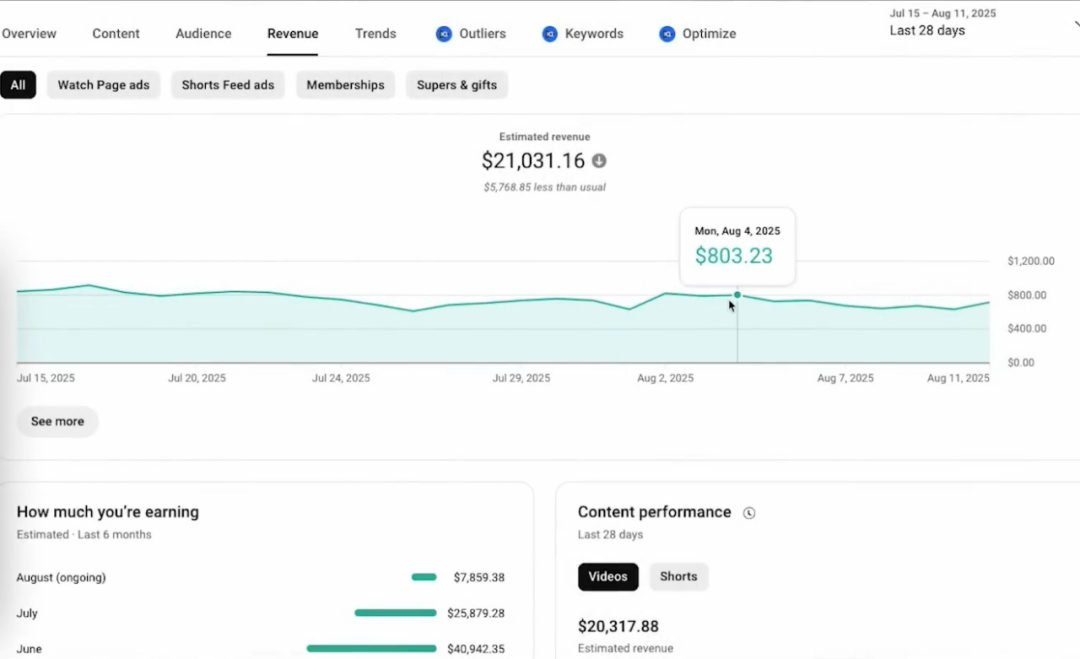Select the All revenue filter
Viewport: 1080px width, 659px height.
click(18, 85)
